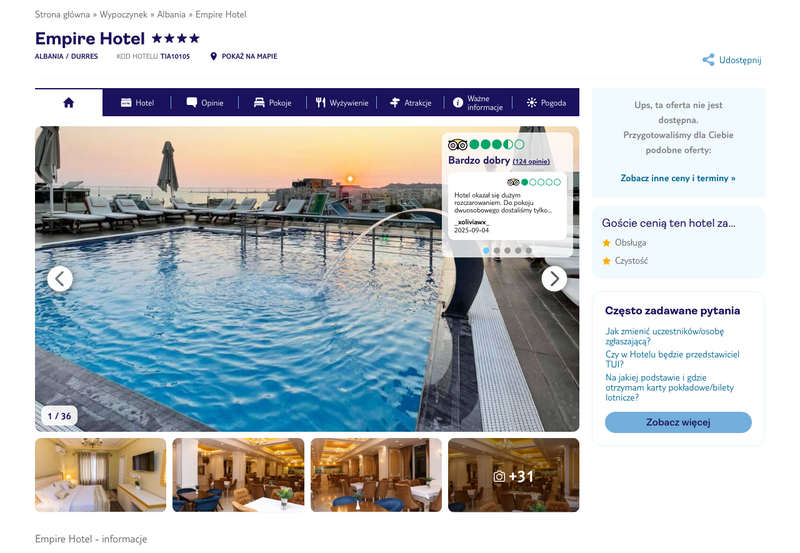This screenshot has width=800, height=553.
Task: Show next photo with right arrow
Action: point(554,279)
